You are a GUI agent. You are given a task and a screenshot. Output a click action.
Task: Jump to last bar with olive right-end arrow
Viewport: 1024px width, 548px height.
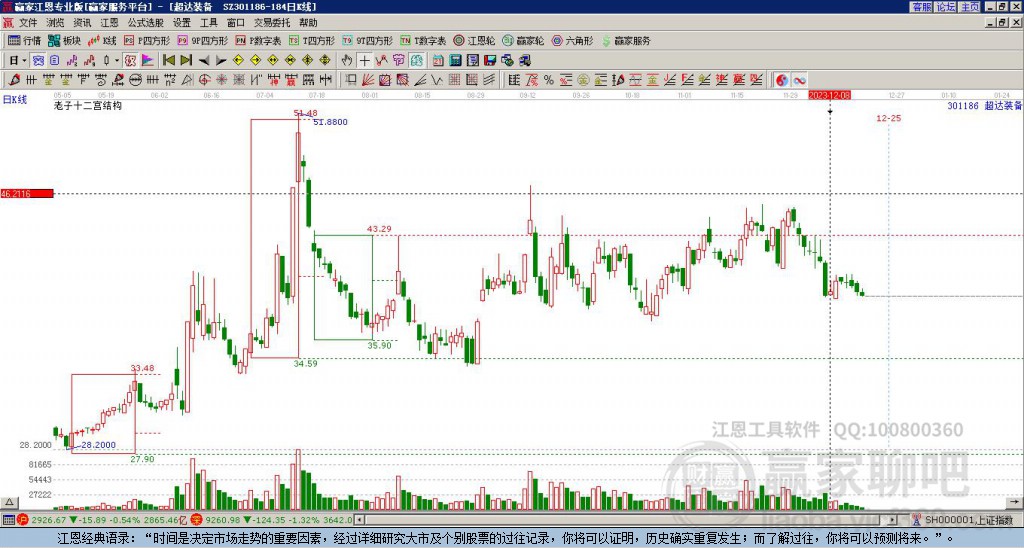(x=186, y=61)
